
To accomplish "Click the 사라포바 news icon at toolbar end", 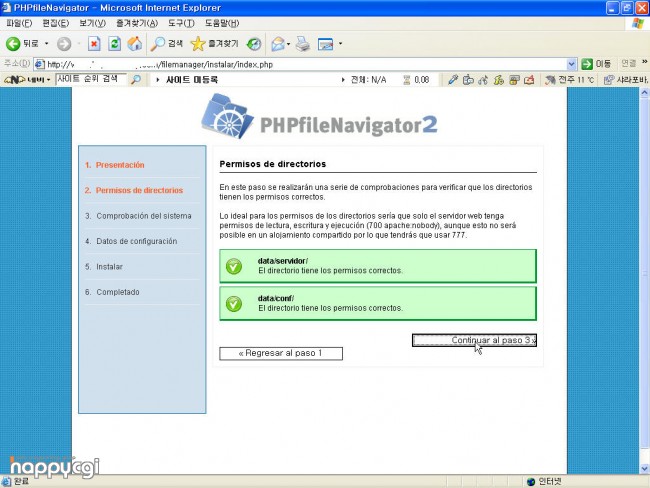I will point(609,80).
